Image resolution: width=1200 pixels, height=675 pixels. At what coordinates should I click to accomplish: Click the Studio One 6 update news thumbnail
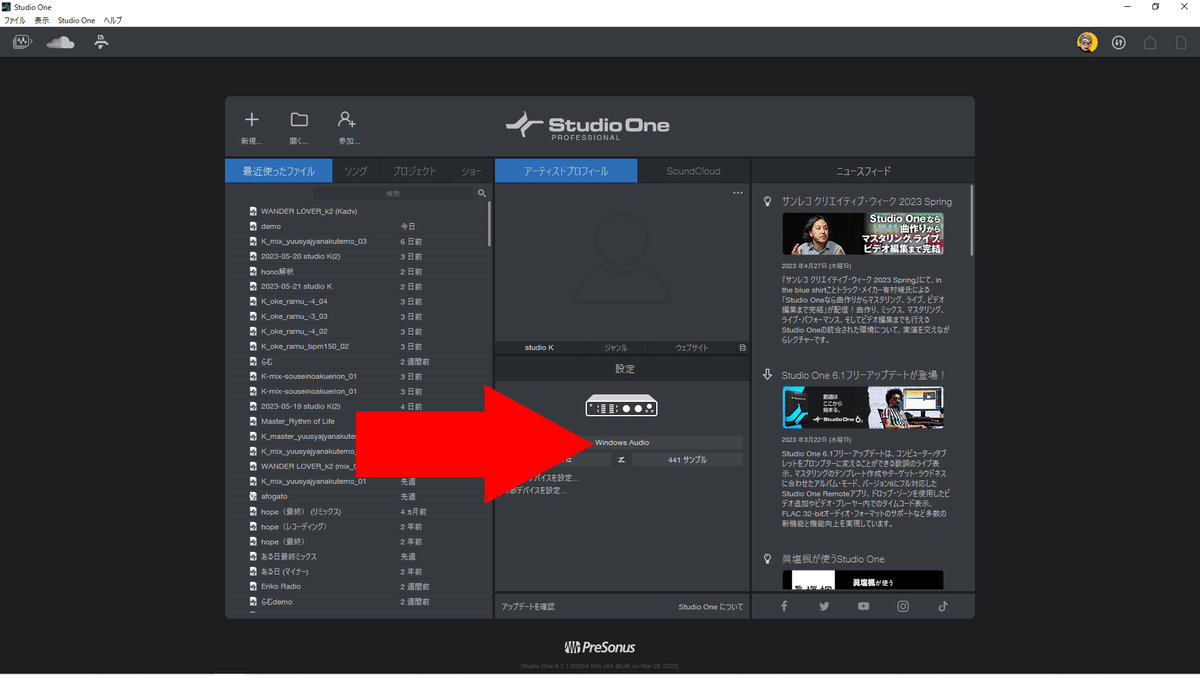point(863,407)
